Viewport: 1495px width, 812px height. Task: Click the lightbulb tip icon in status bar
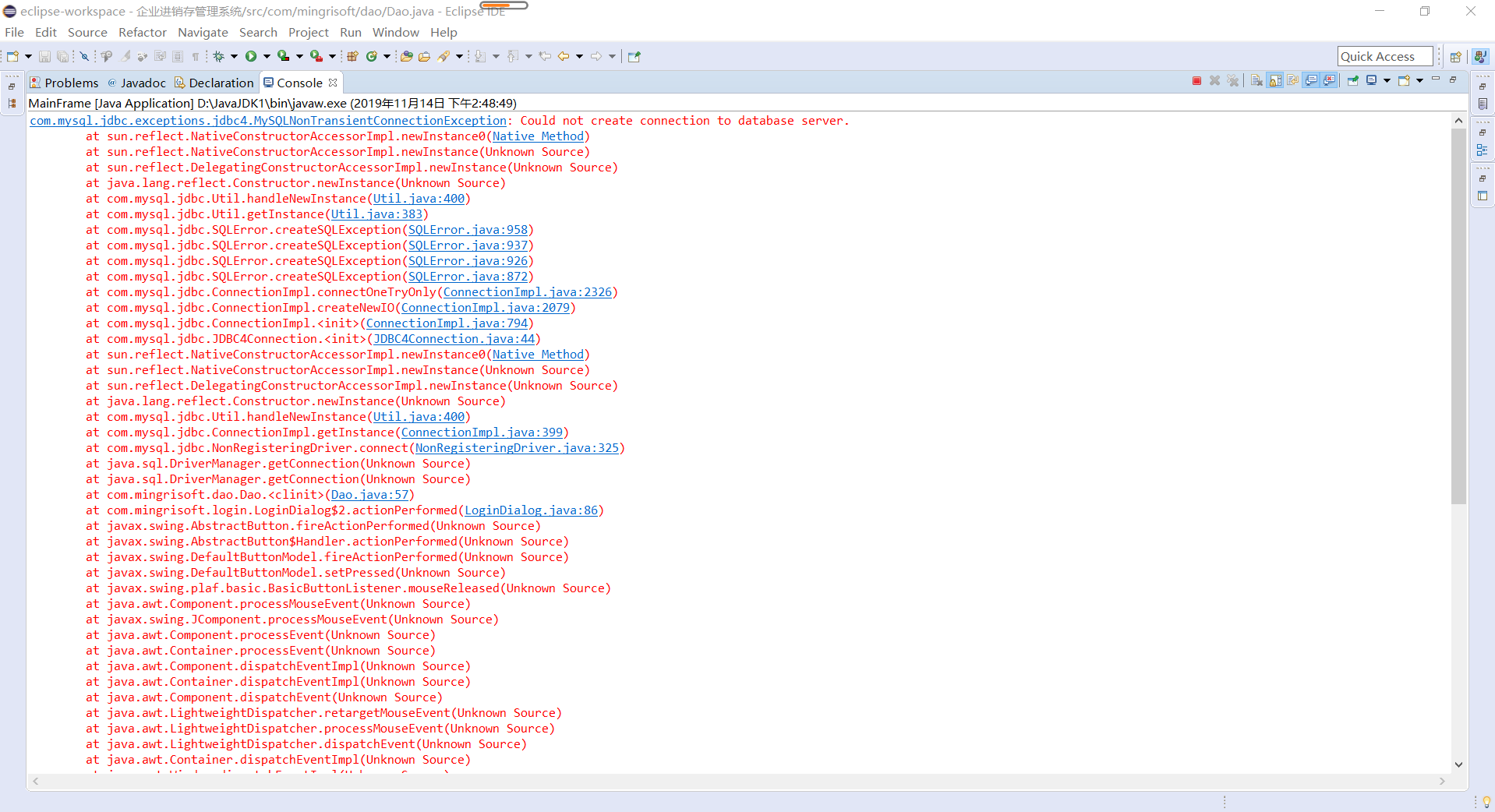click(x=1486, y=802)
